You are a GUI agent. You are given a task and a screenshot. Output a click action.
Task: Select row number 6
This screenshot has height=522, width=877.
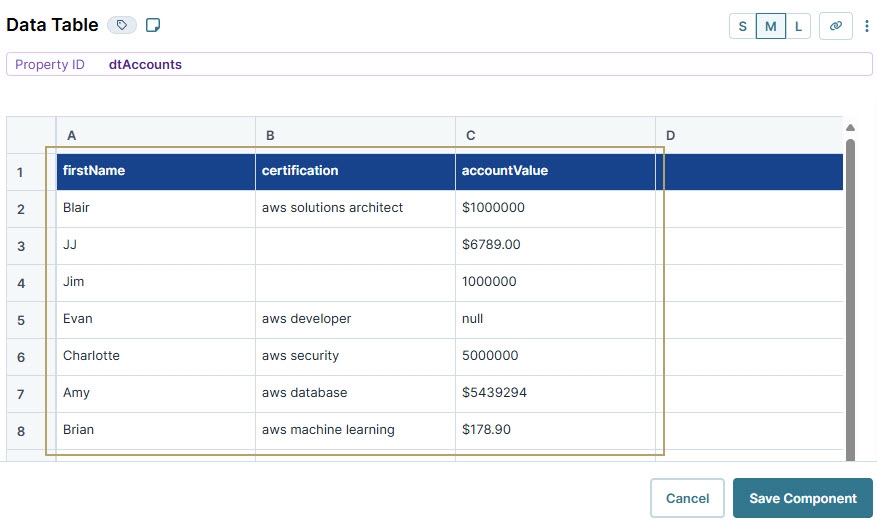[31, 356]
